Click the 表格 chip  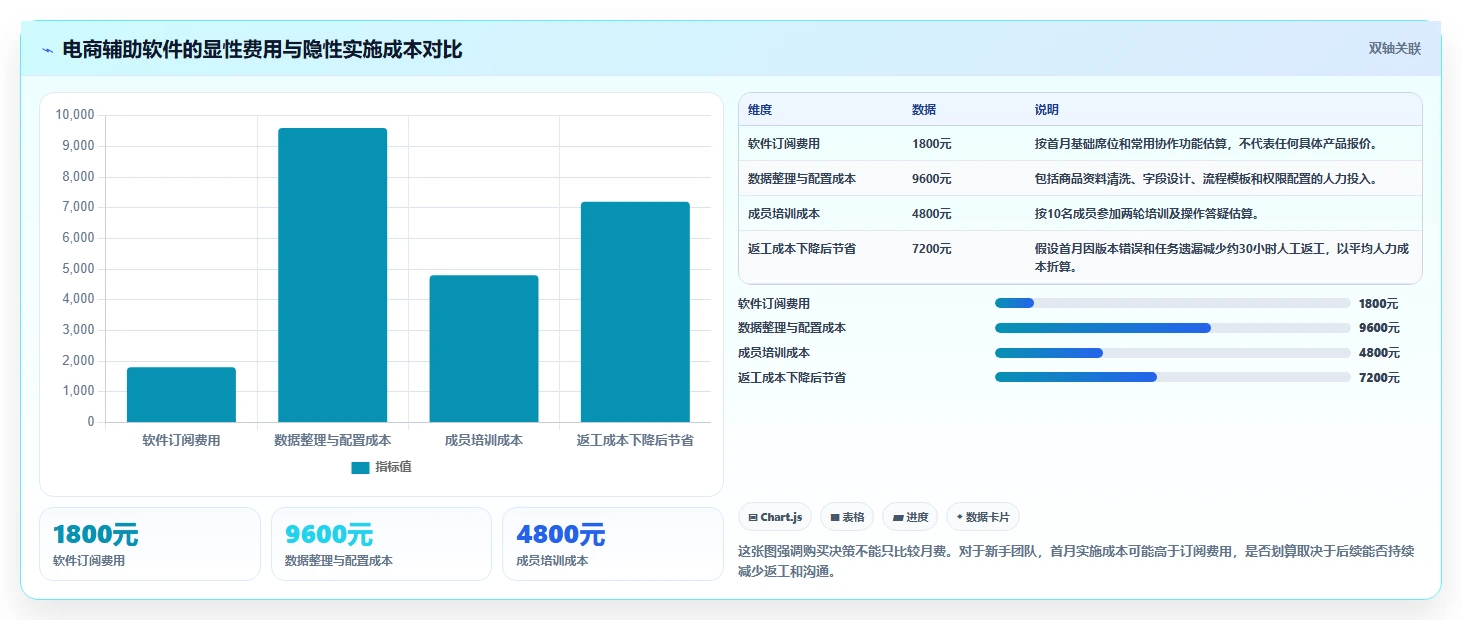pyautogui.click(x=847, y=517)
